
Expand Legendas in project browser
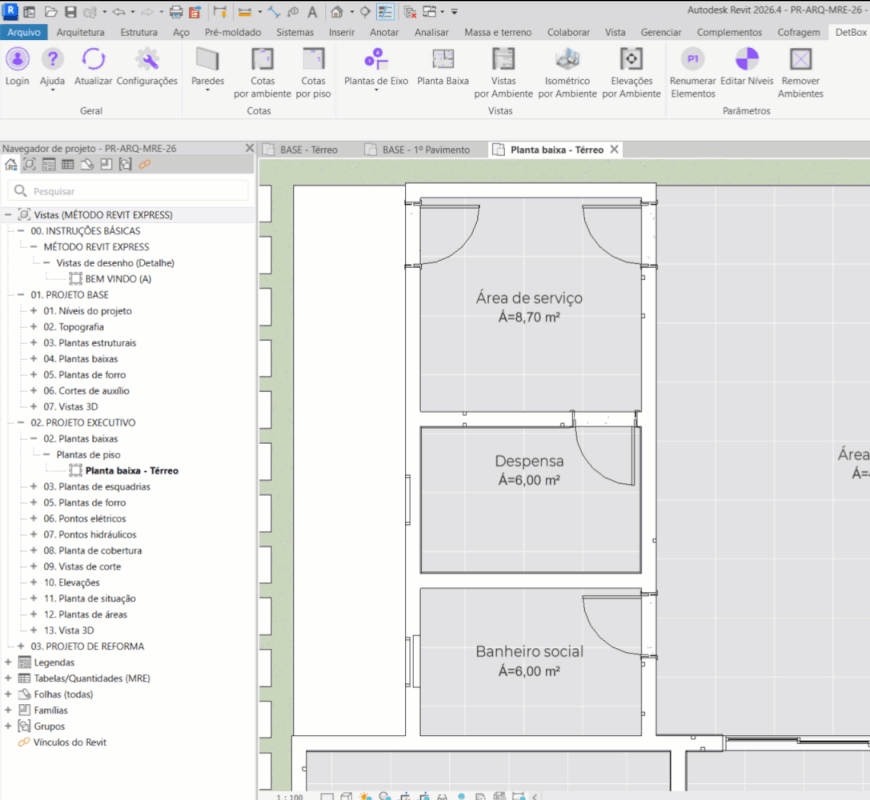(x=8, y=662)
